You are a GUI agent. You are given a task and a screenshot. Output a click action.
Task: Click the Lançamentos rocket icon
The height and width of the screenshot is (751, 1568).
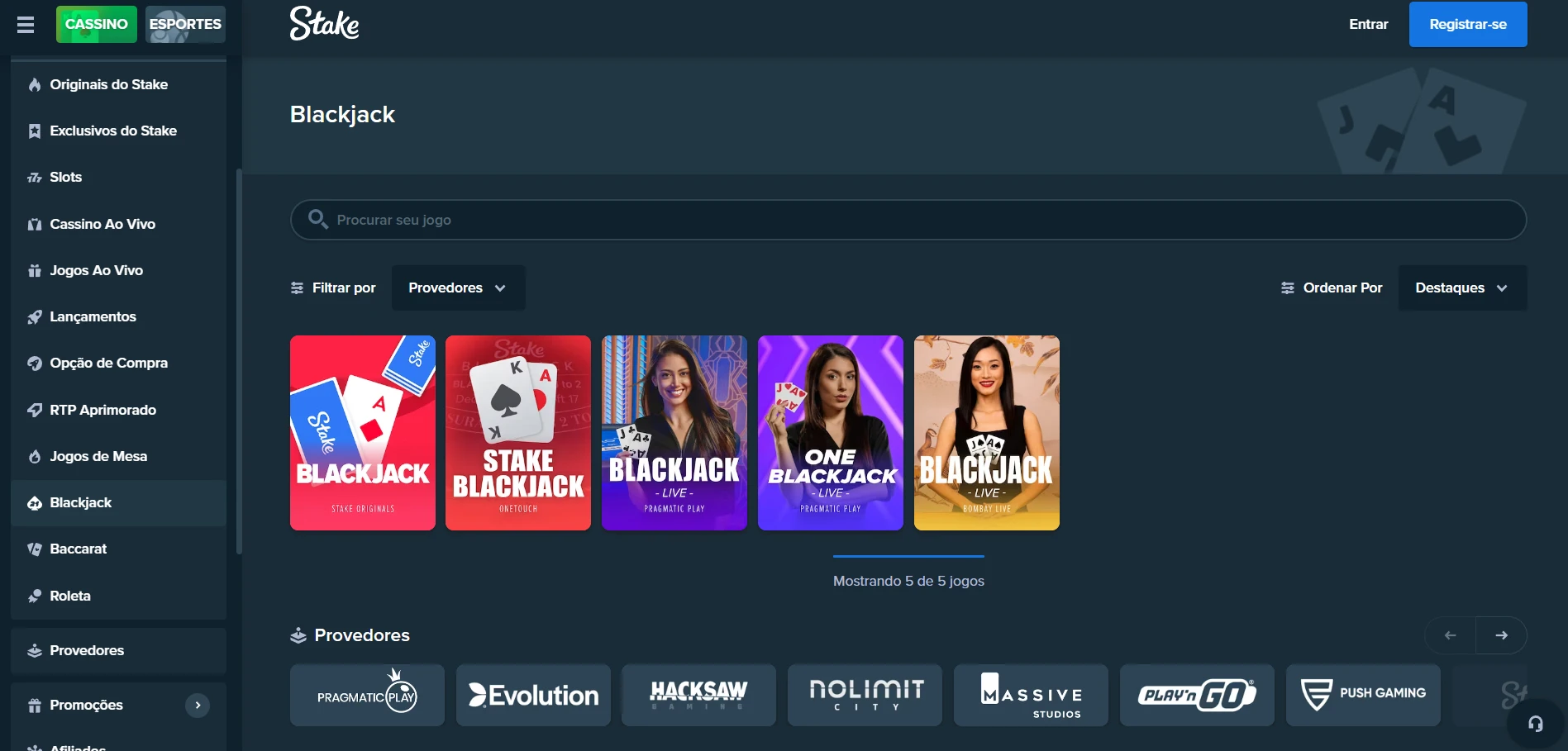click(x=35, y=316)
